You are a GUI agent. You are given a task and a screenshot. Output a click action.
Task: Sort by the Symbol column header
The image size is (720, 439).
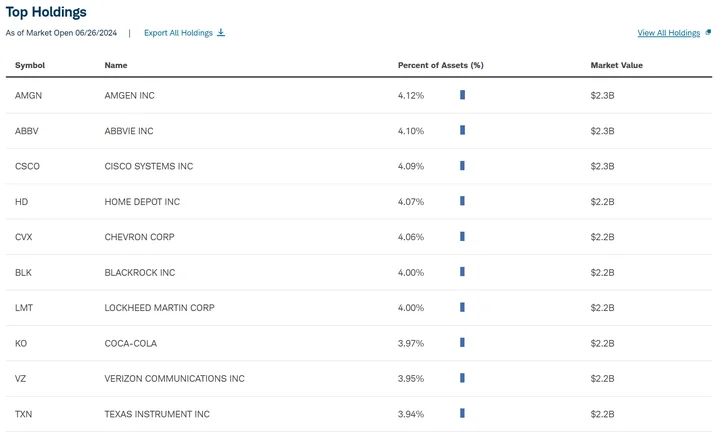click(30, 65)
